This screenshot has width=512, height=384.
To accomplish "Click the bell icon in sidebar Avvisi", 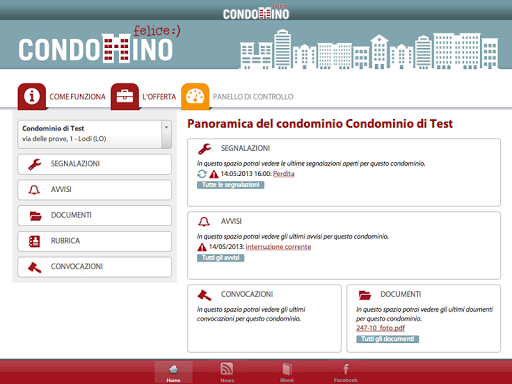I will point(34,190).
